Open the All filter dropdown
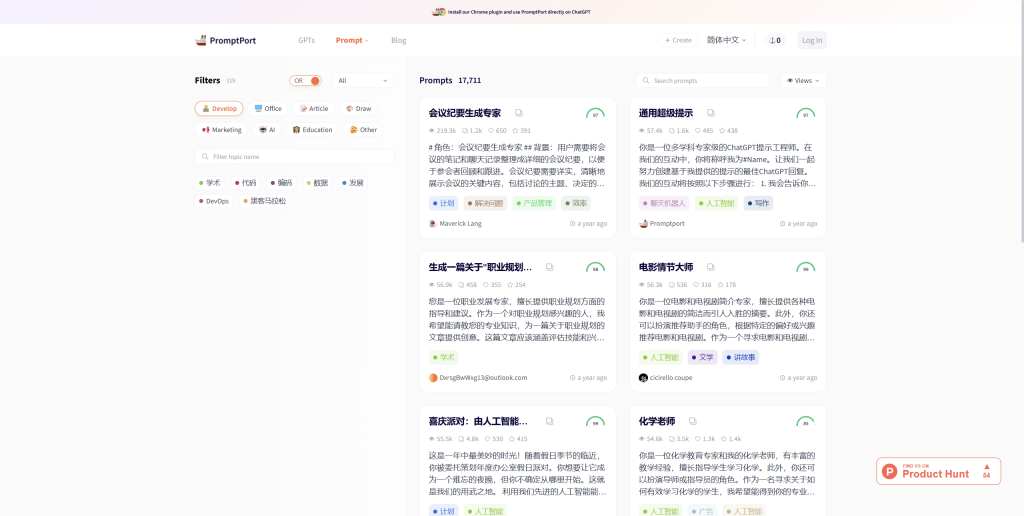The image size is (1024, 516). coord(363,80)
